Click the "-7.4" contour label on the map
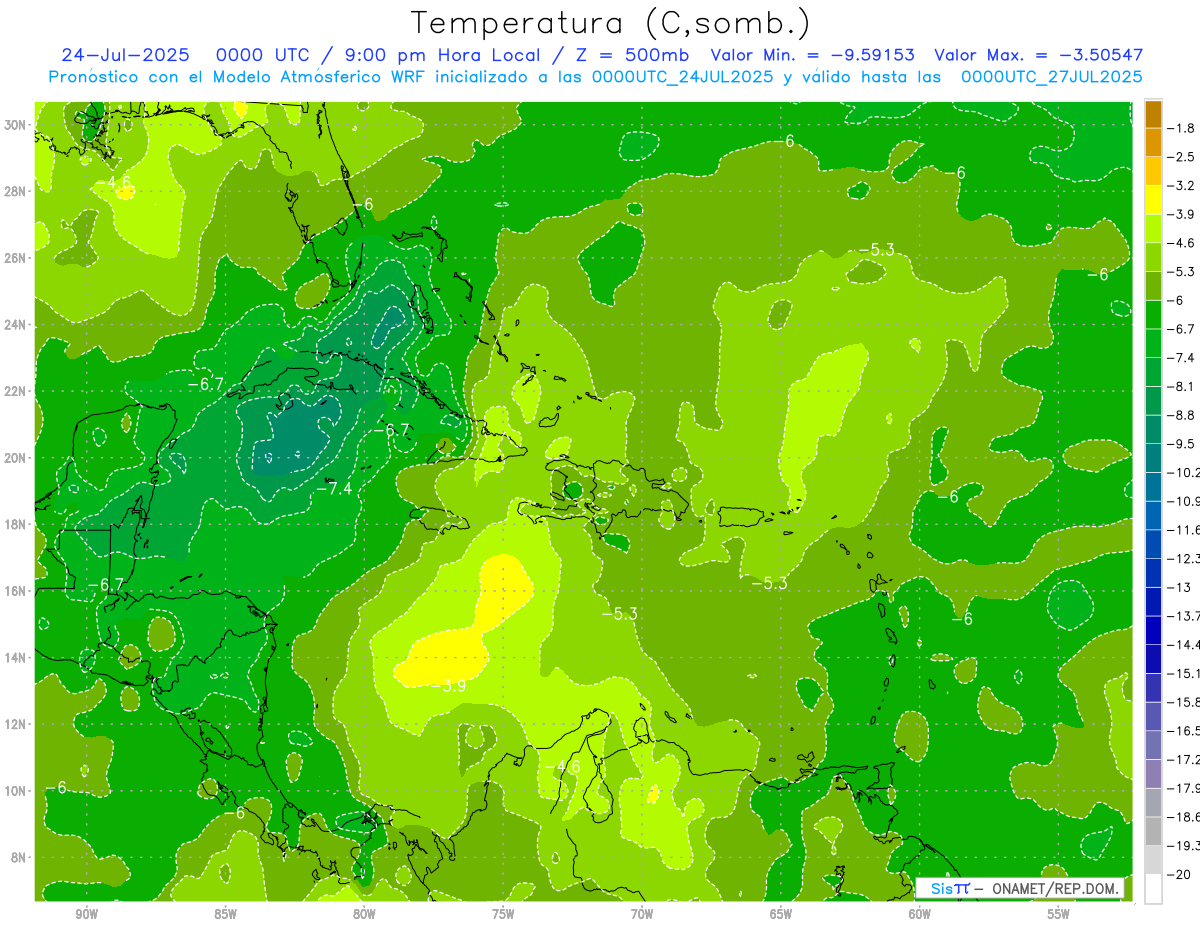The width and height of the screenshot is (1200, 927). coord(334,488)
